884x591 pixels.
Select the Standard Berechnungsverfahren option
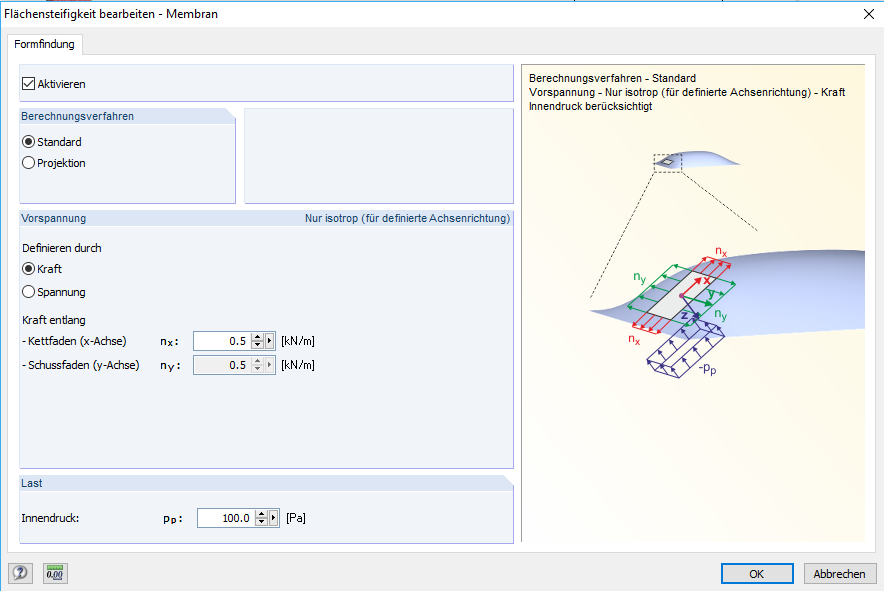coord(30,141)
